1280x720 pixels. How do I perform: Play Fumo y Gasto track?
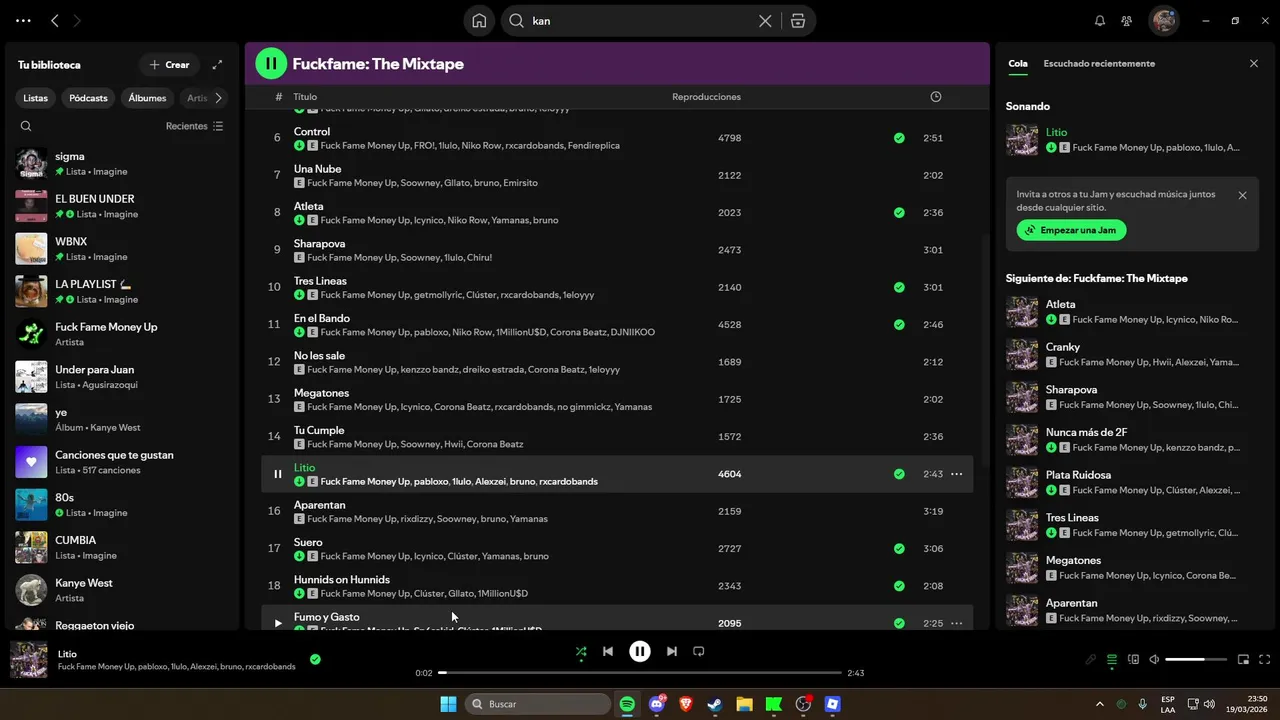278,623
